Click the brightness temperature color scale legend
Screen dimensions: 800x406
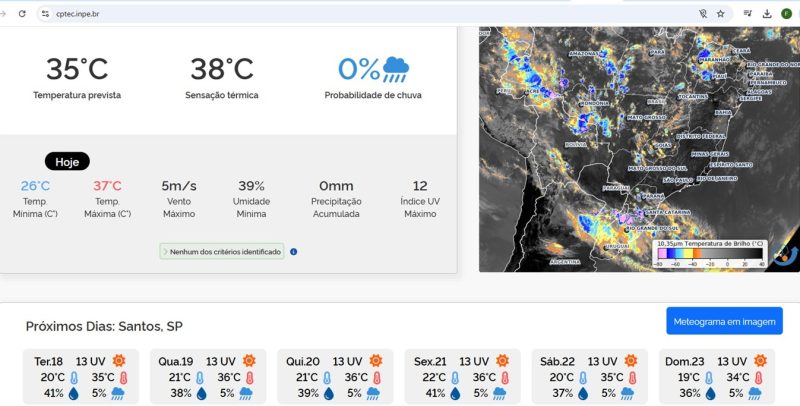pos(710,253)
